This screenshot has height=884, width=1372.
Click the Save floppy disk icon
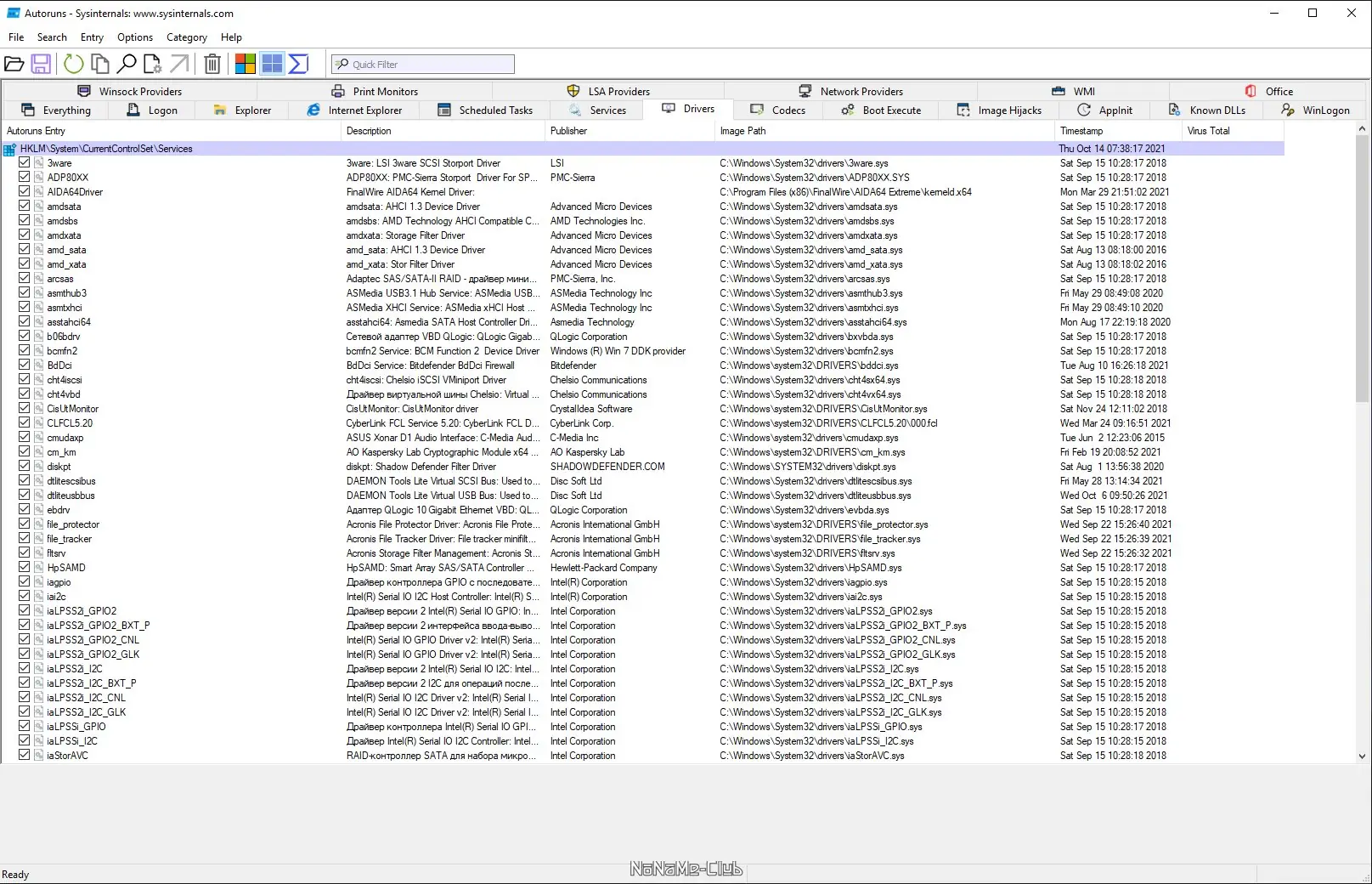tap(41, 64)
